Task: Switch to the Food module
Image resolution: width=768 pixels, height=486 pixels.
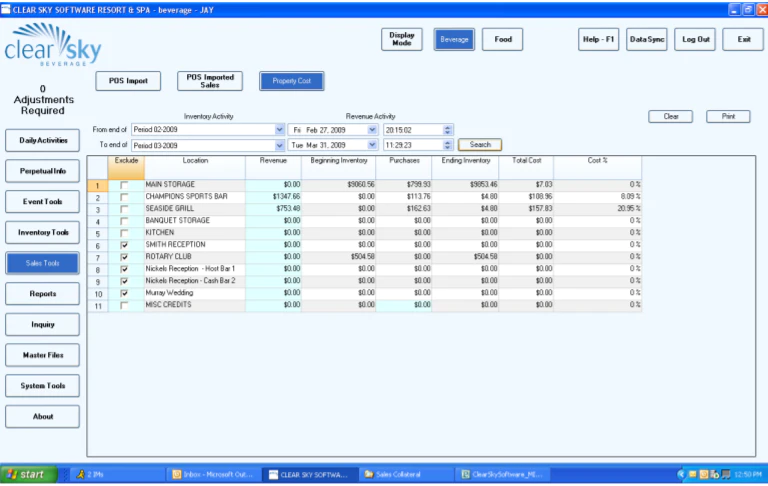Action: (x=503, y=39)
